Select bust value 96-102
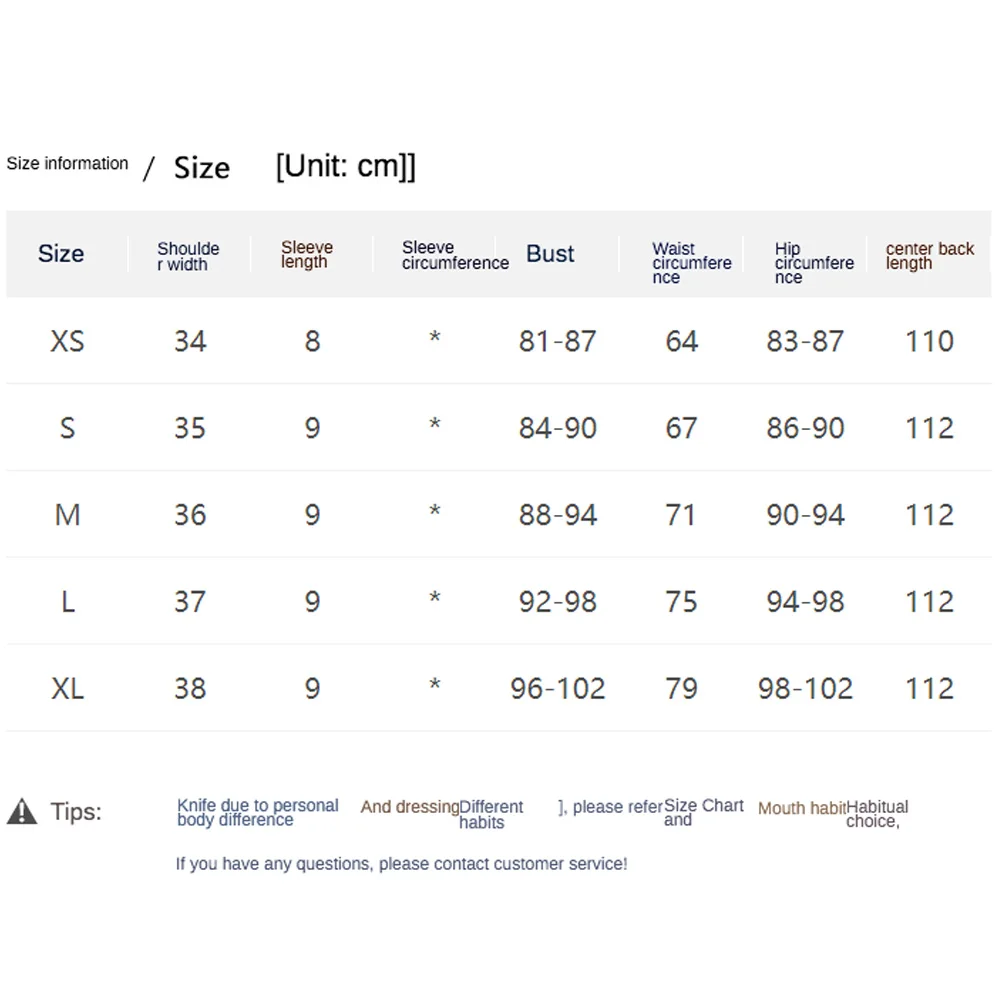 pyautogui.click(x=557, y=689)
